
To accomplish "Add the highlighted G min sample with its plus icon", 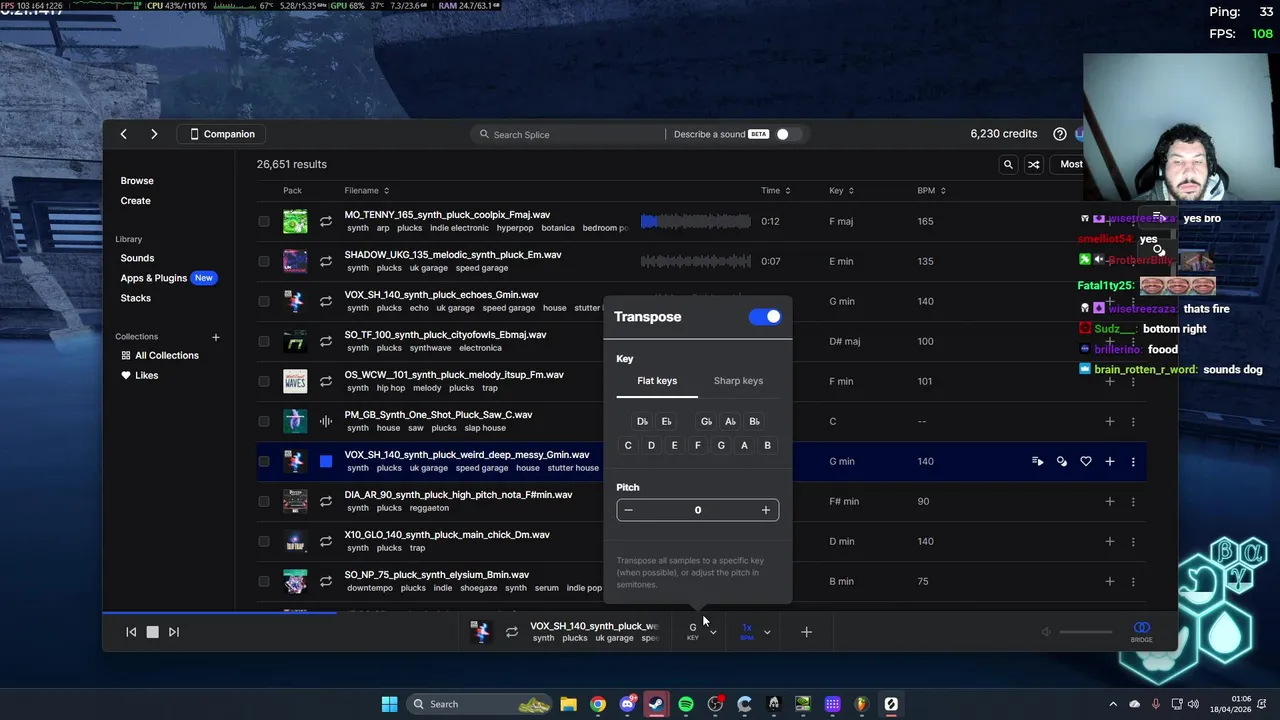I will (1110, 461).
